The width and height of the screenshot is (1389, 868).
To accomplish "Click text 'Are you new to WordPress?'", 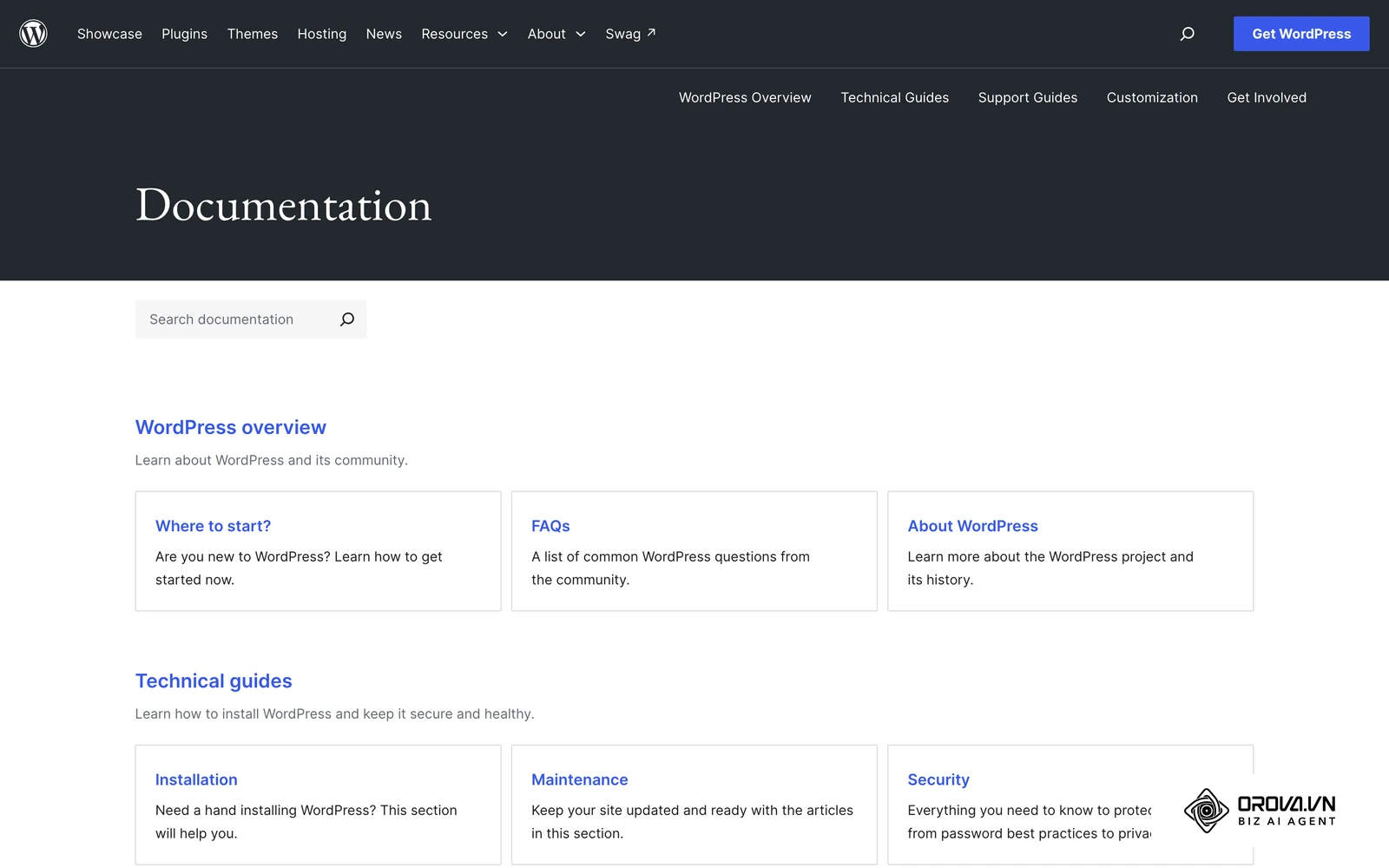I will 243,556.
